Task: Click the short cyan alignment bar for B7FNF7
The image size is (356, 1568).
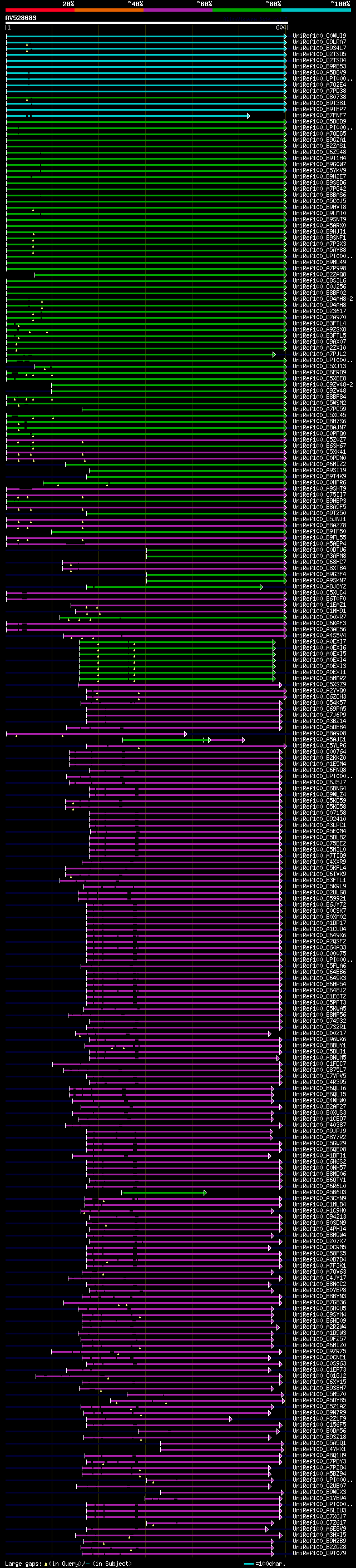Action: 128,116
